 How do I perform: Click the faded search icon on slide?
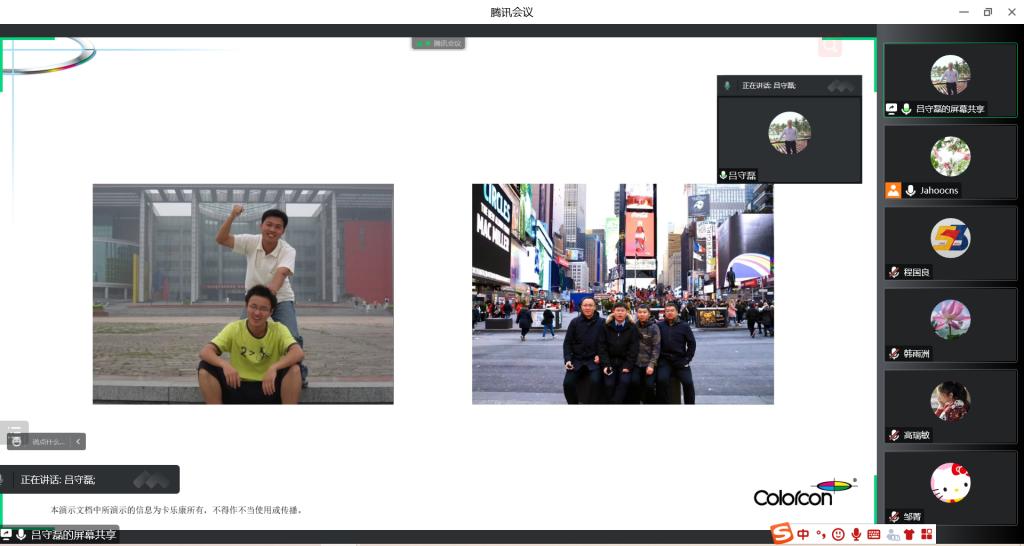[x=829, y=46]
